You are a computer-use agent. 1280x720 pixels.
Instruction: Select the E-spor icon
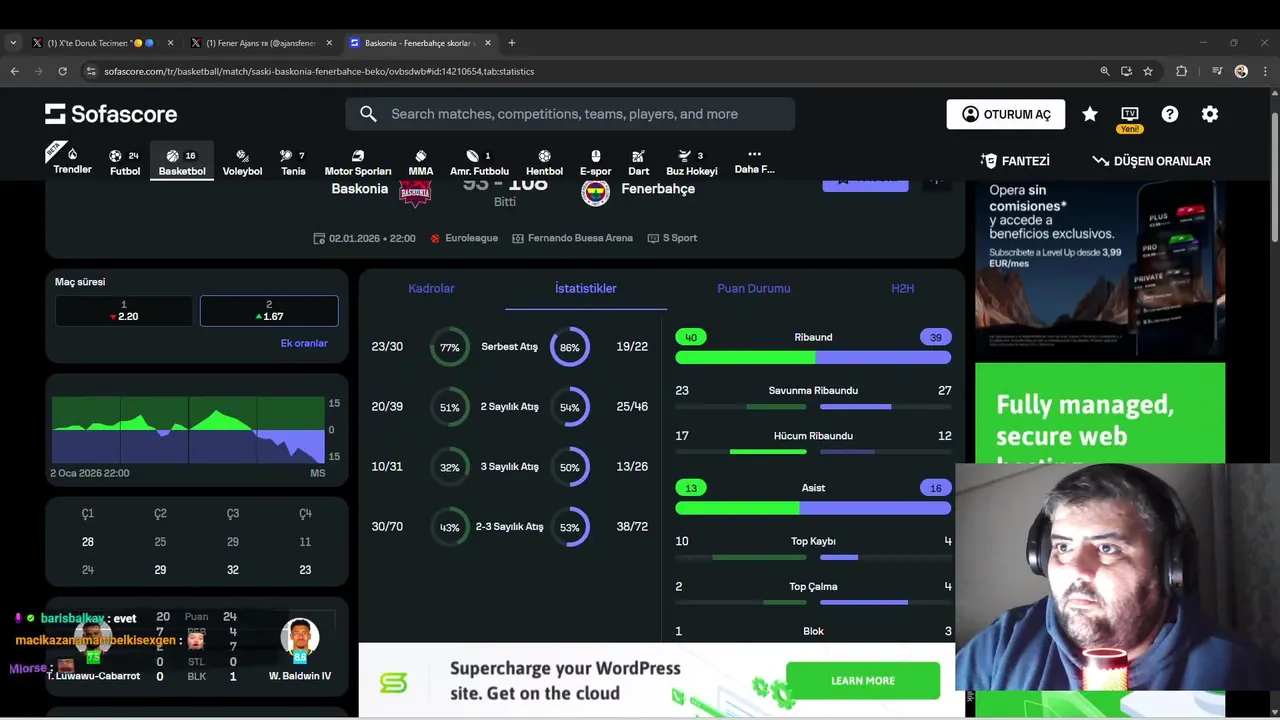tap(595, 162)
